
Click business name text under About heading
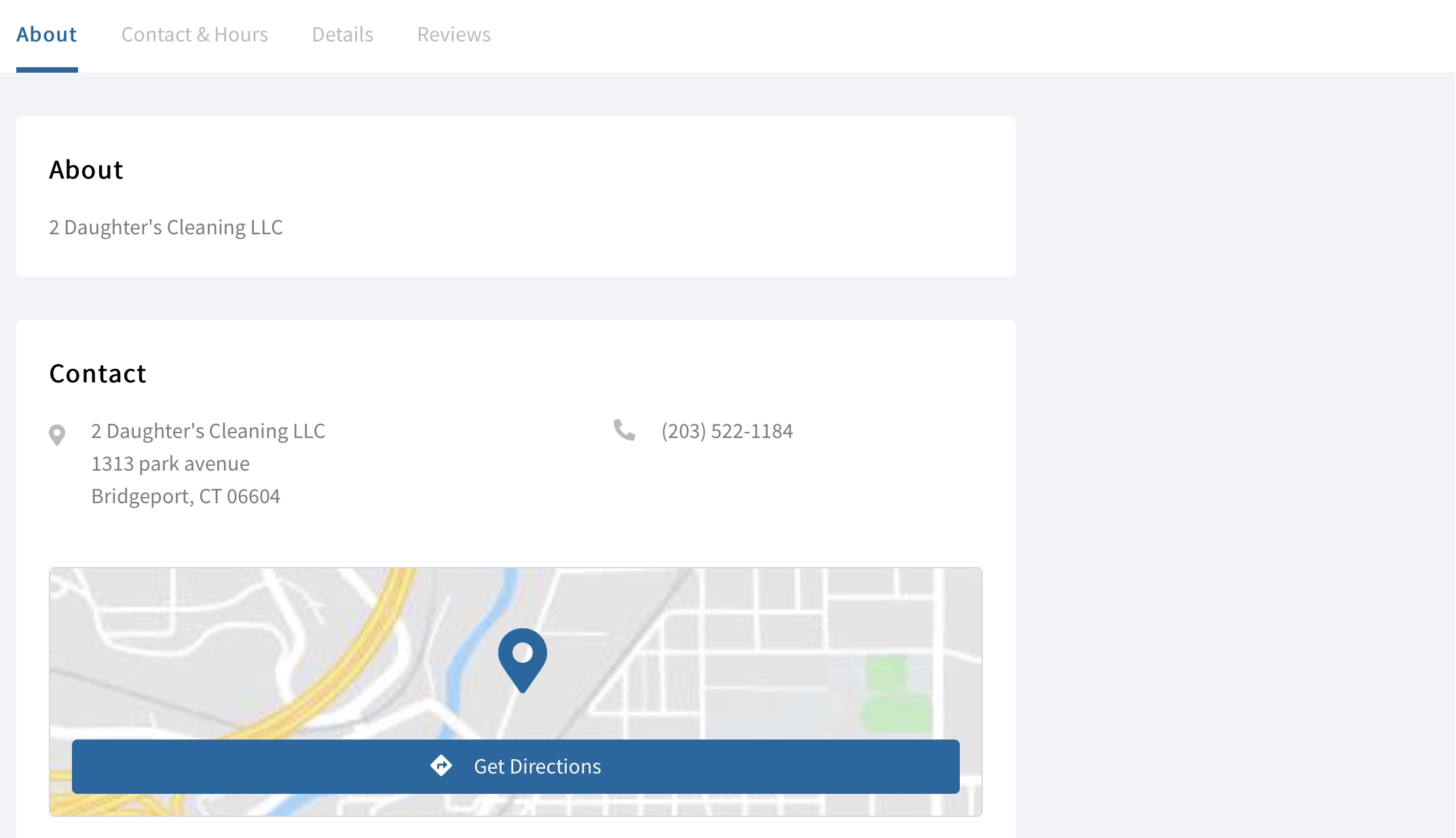pyautogui.click(x=166, y=227)
